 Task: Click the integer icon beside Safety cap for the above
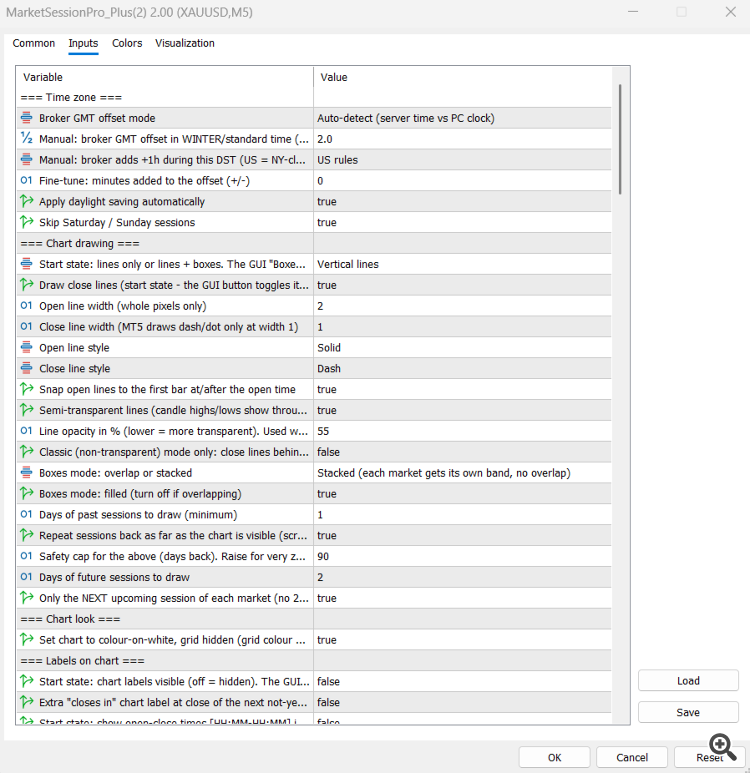point(27,556)
